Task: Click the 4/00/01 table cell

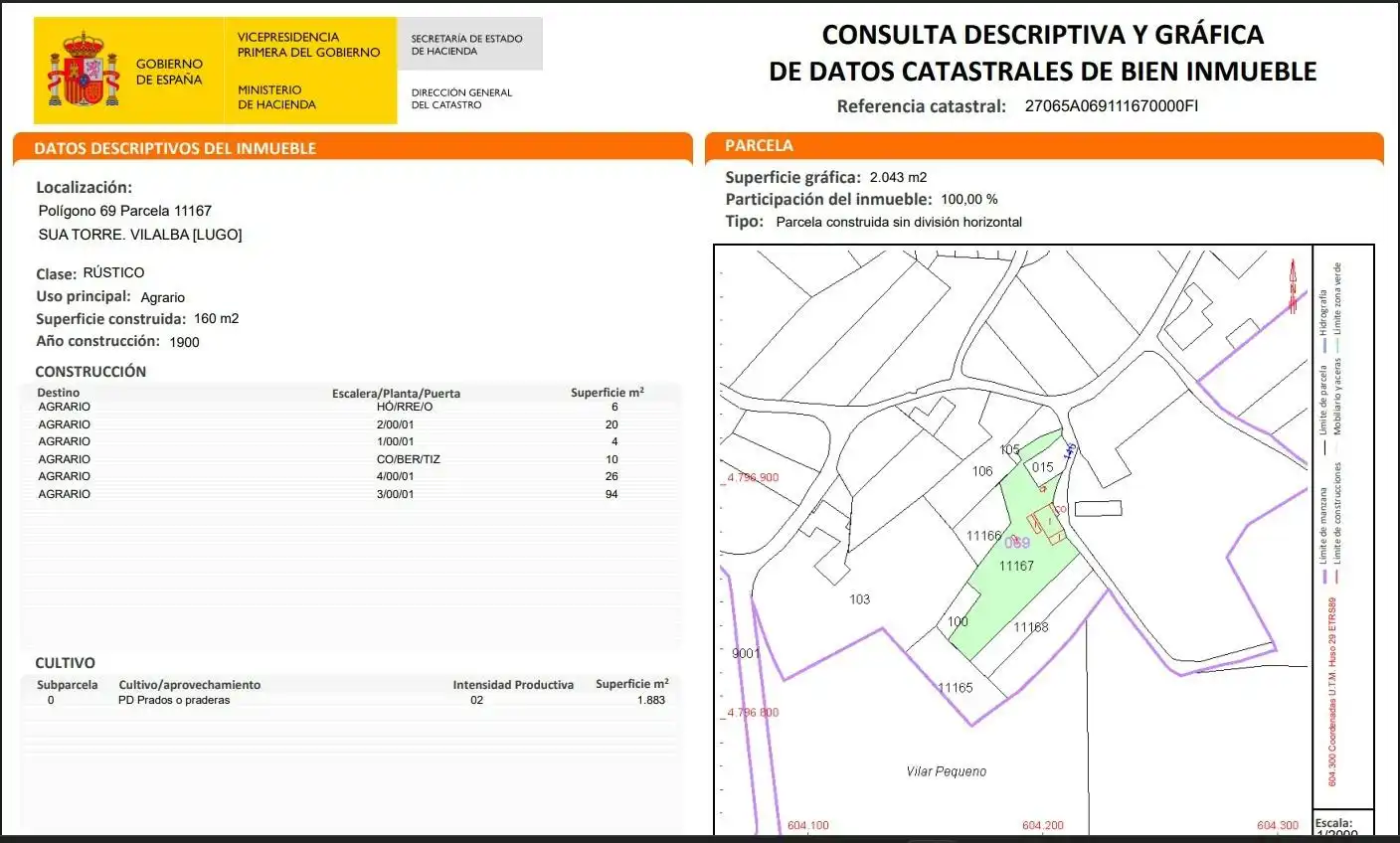Action: point(396,476)
